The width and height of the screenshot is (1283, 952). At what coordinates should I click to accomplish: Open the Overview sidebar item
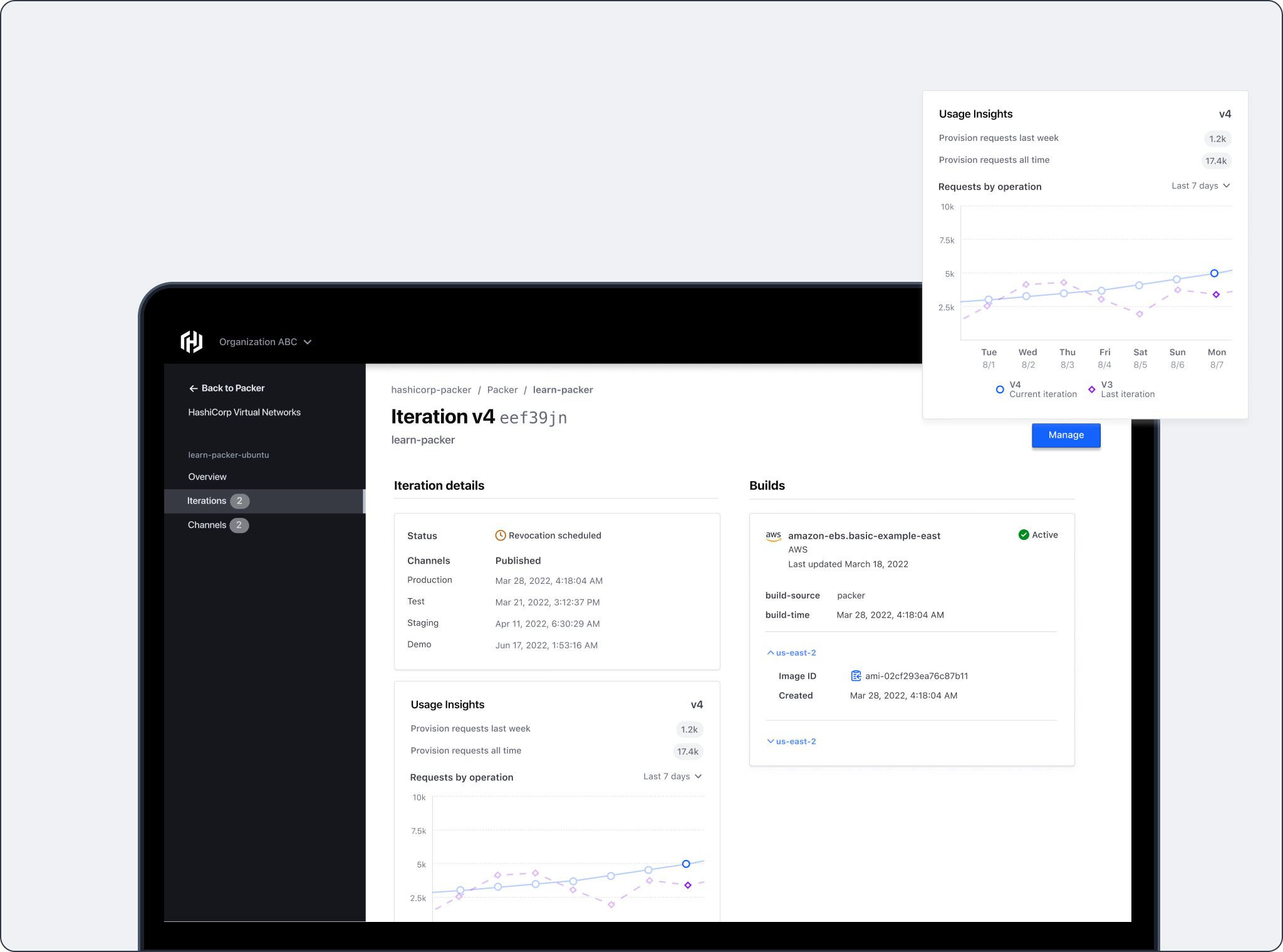point(207,477)
